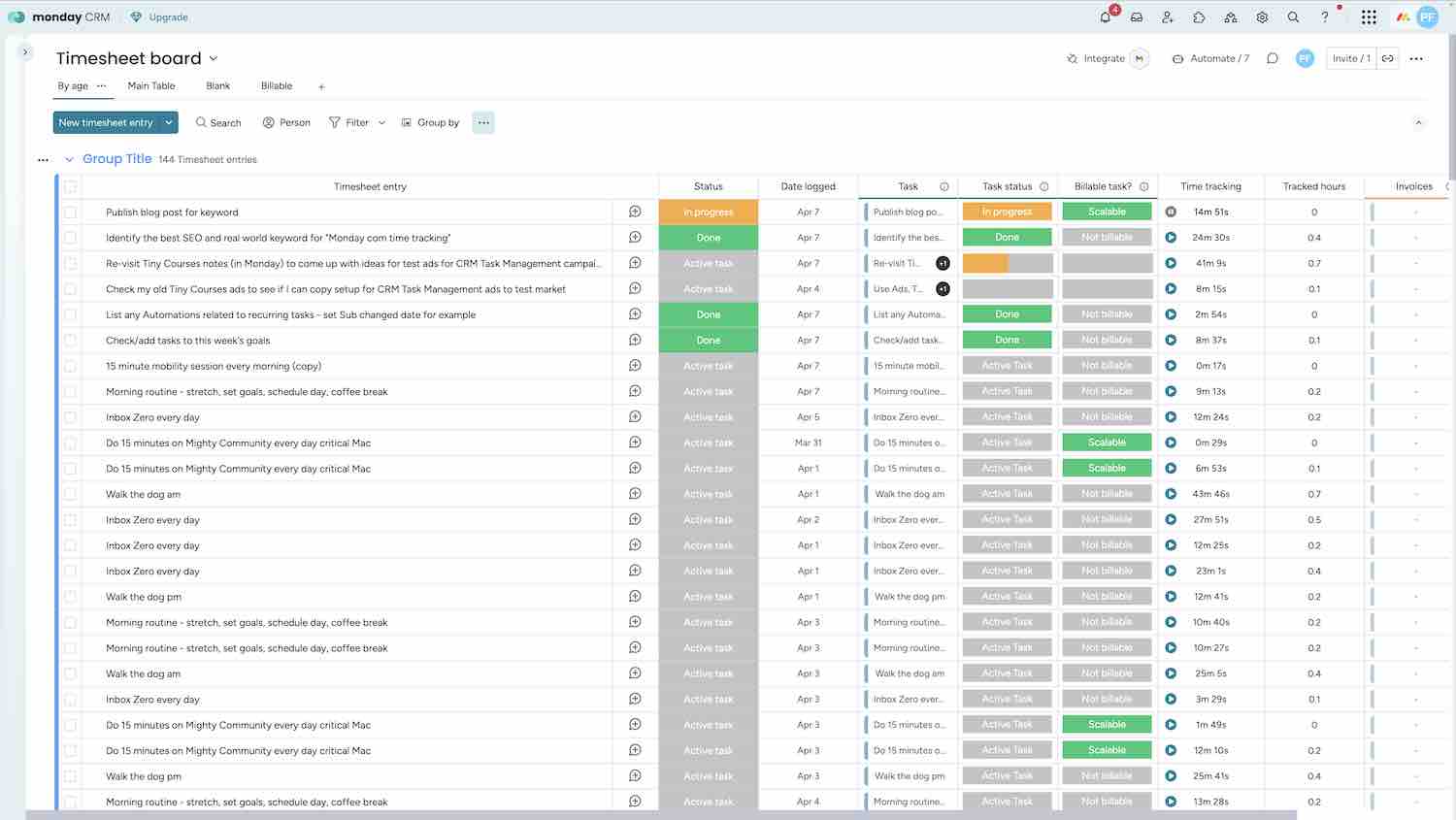The height and width of the screenshot is (820, 1456).
Task: Open the apps marketplace puzzle icon
Action: 1199,17
